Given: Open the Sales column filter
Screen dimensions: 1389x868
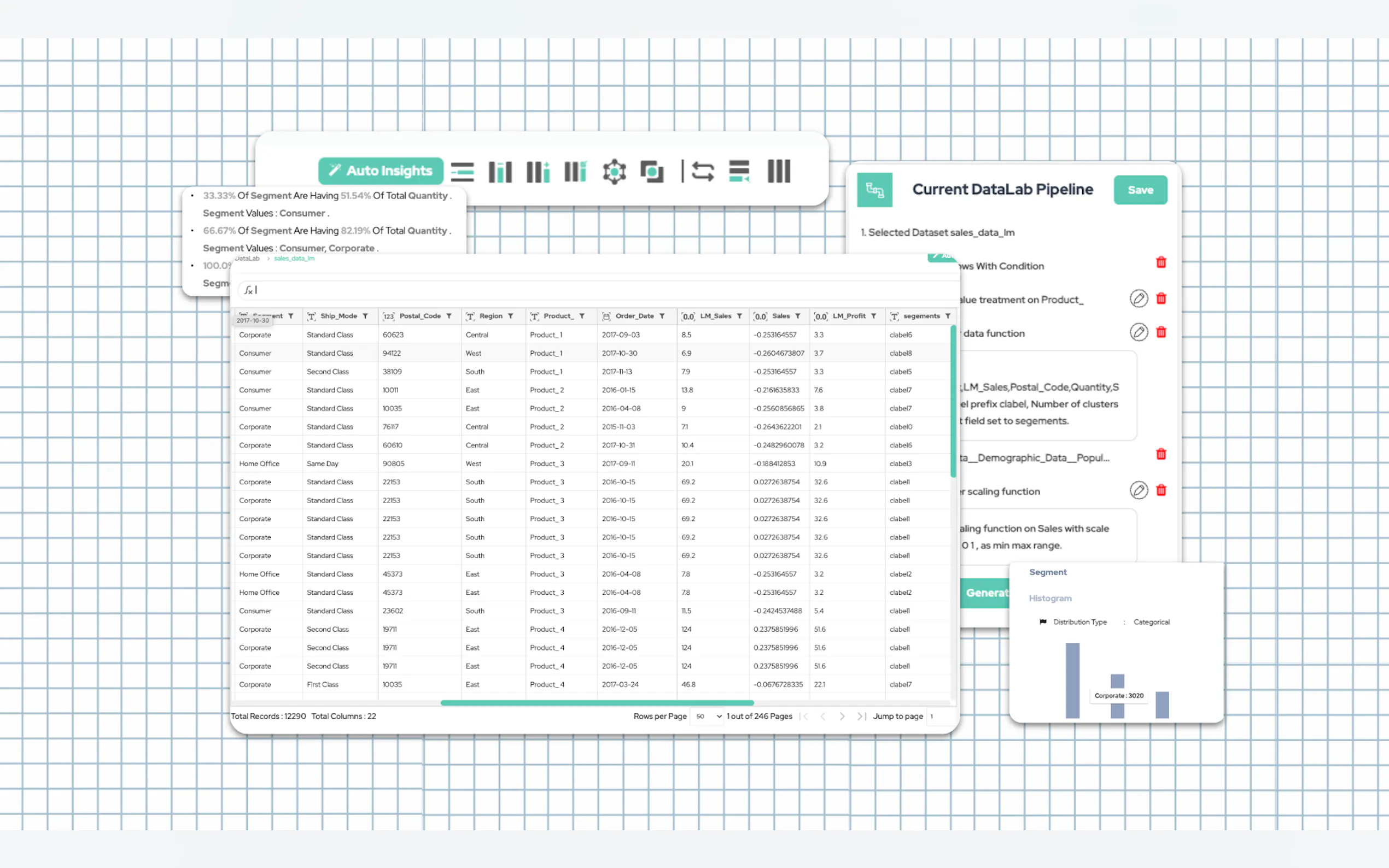Looking at the screenshot, I should pyautogui.click(x=797, y=316).
